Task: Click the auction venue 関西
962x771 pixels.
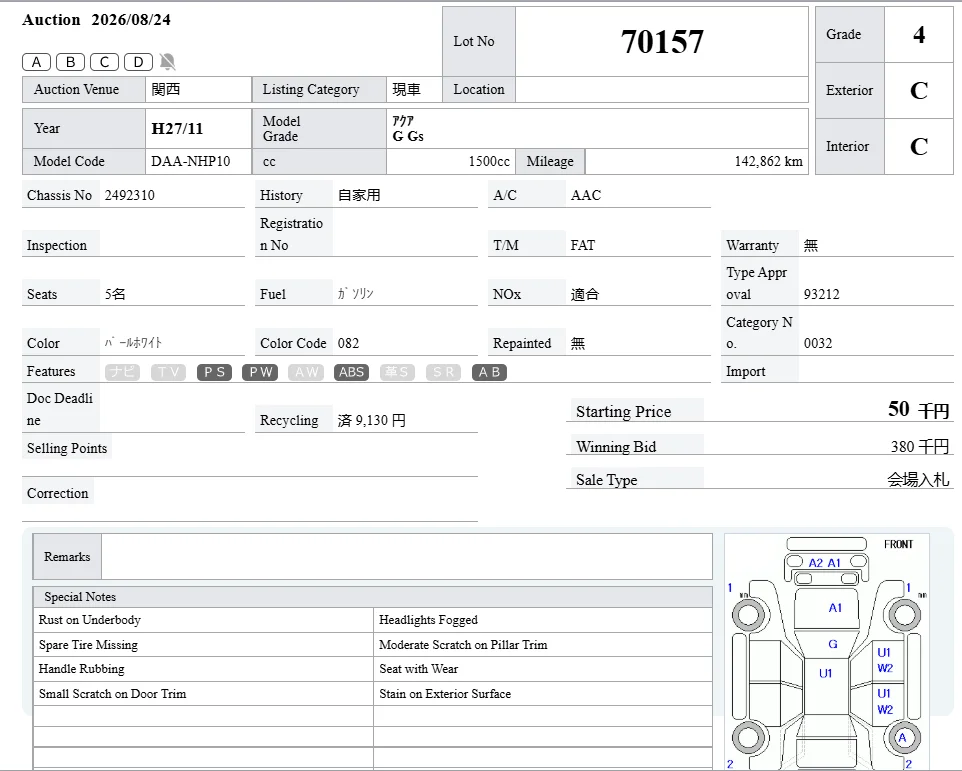Action: (x=166, y=90)
